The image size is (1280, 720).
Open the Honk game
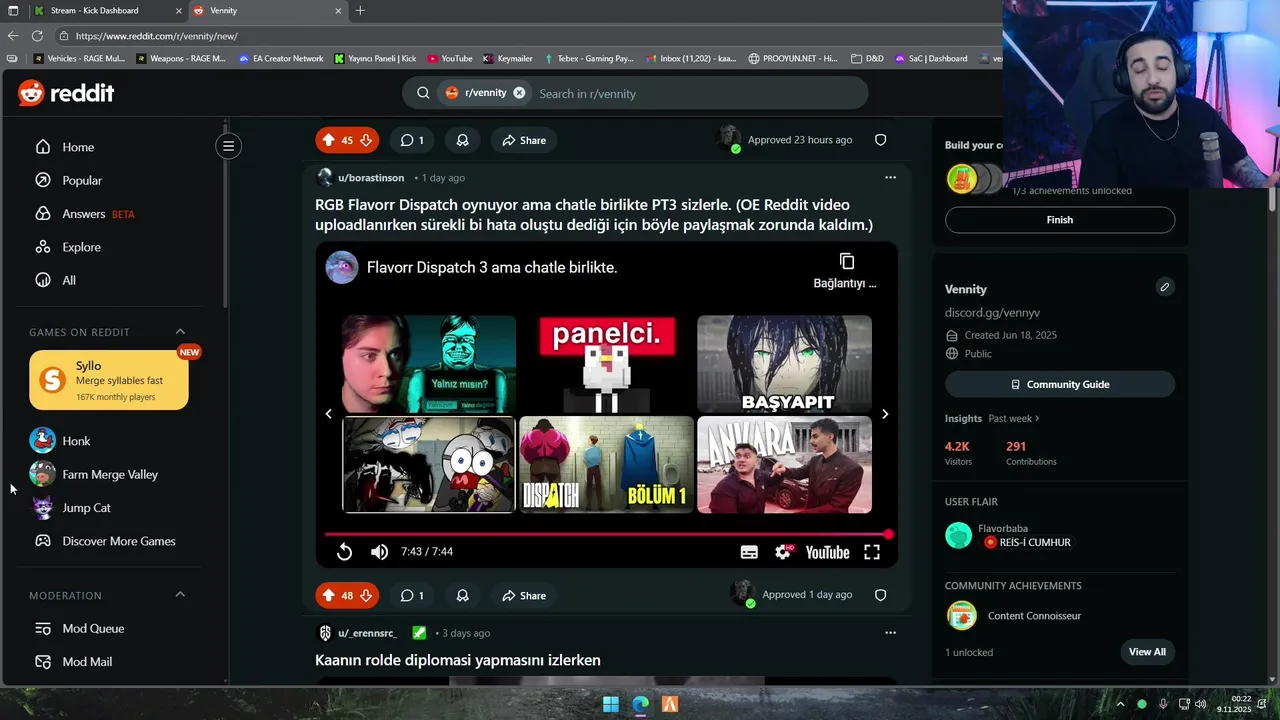click(76, 441)
